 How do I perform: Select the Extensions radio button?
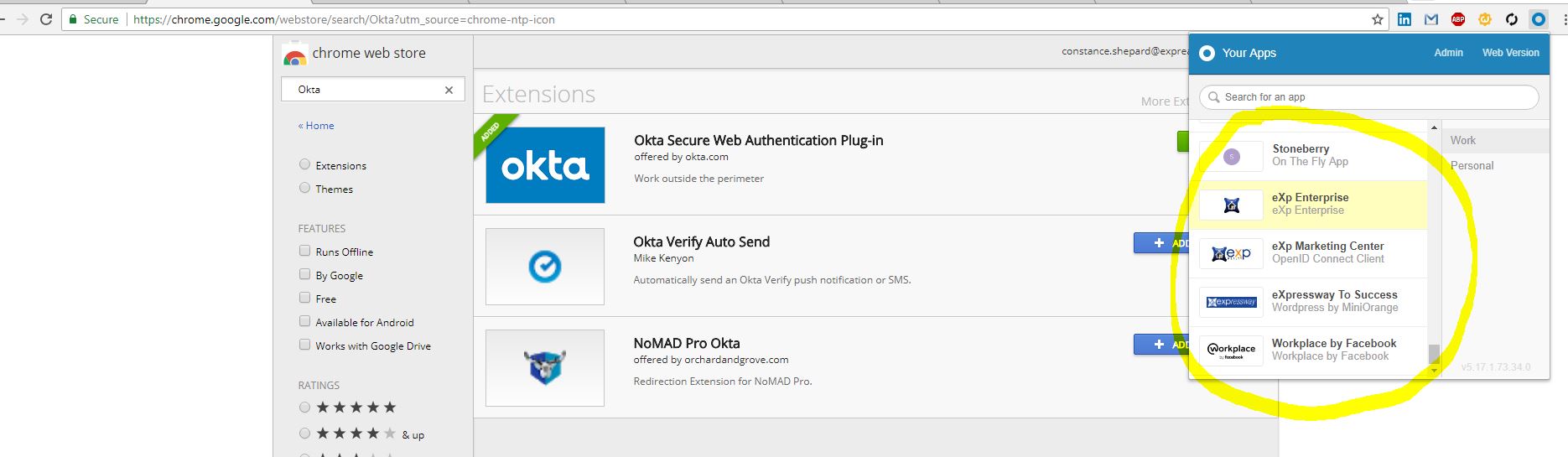305,164
